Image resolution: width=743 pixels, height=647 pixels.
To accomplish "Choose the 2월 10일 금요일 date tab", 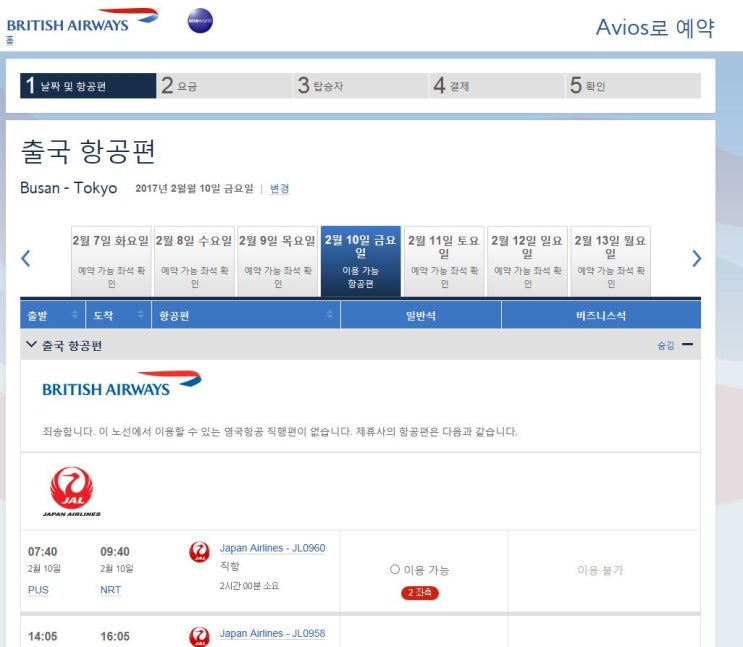I will click(361, 262).
